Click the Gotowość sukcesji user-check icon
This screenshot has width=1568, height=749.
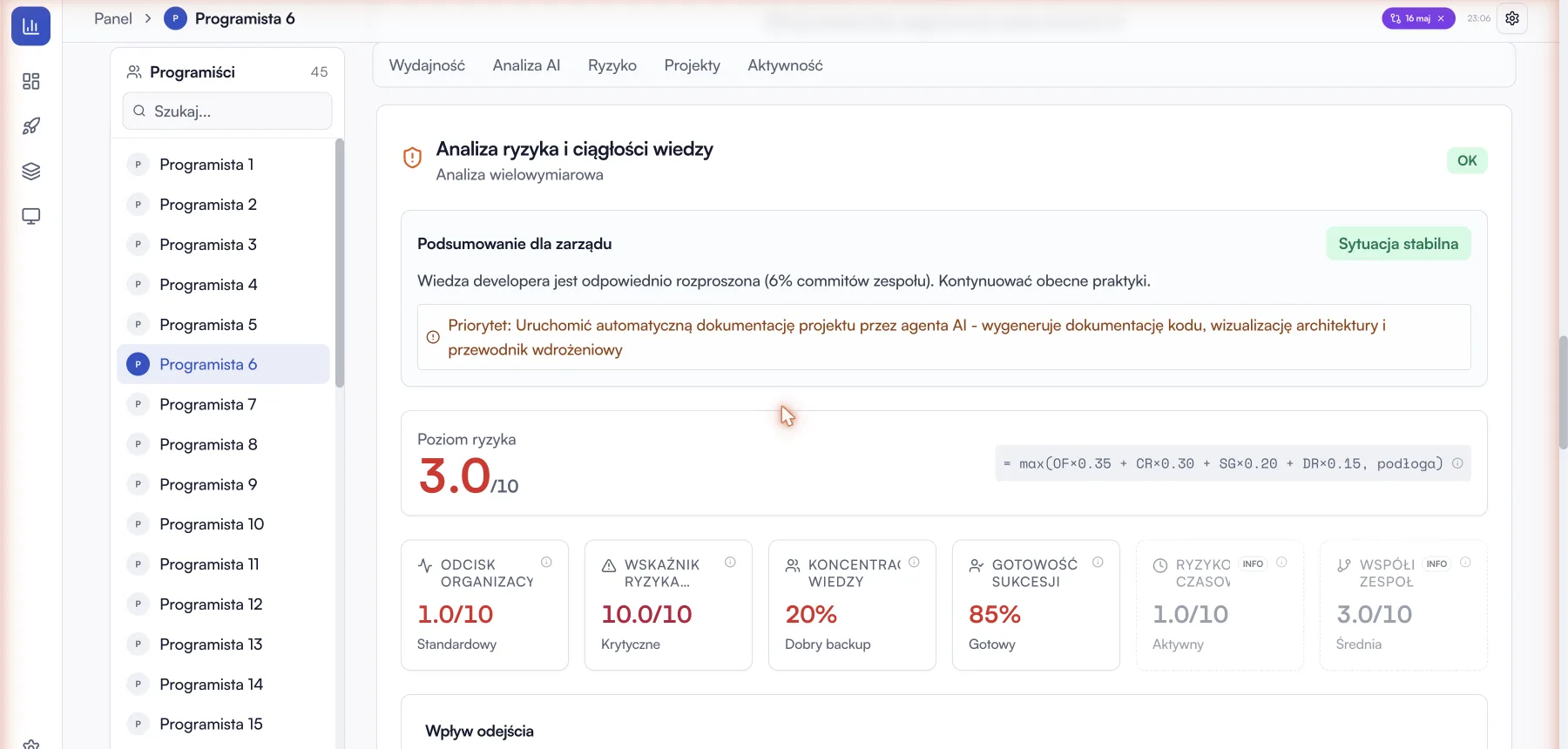[x=977, y=565]
